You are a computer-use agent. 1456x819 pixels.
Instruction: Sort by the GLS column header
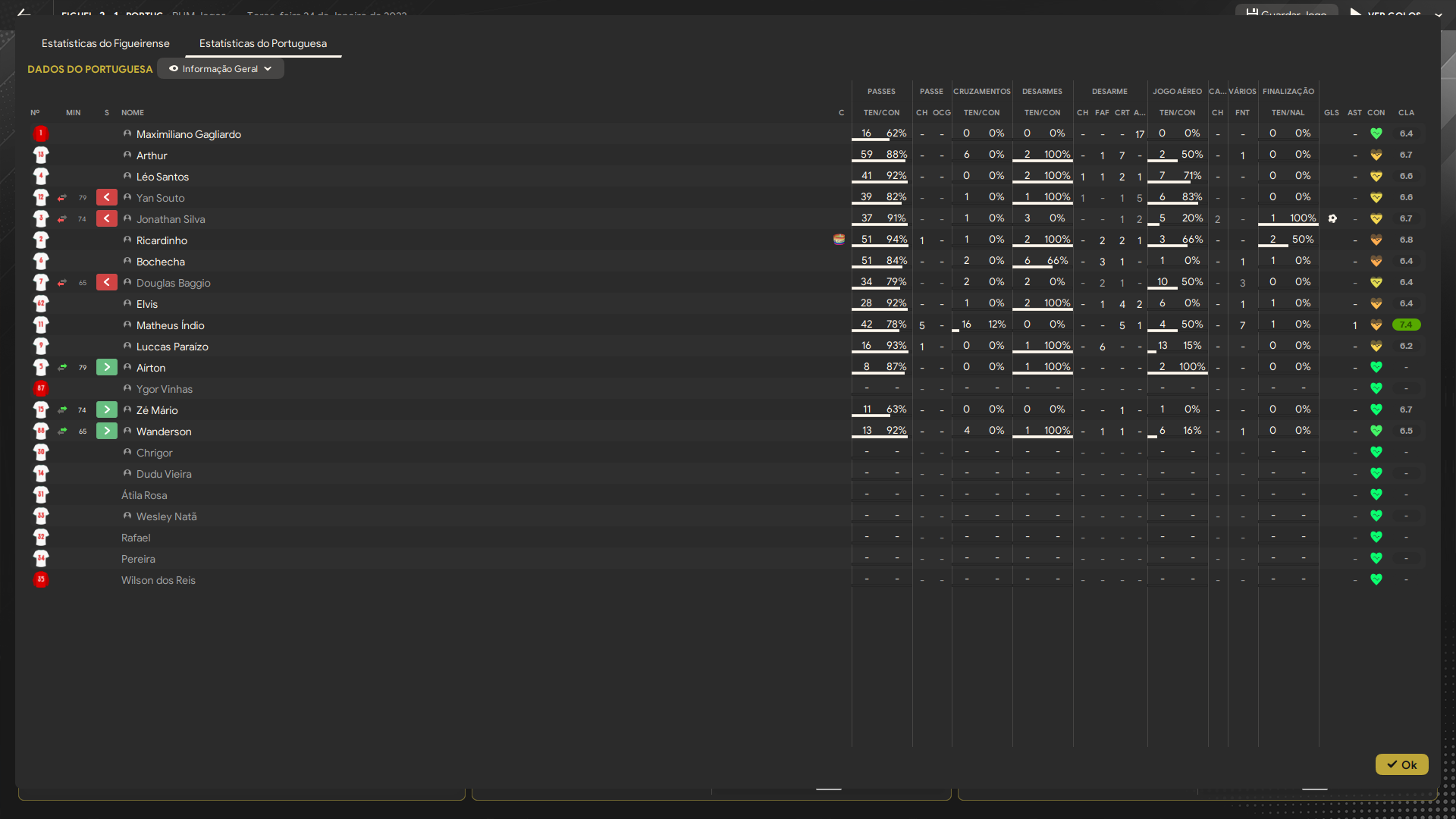(x=1332, y=112)
